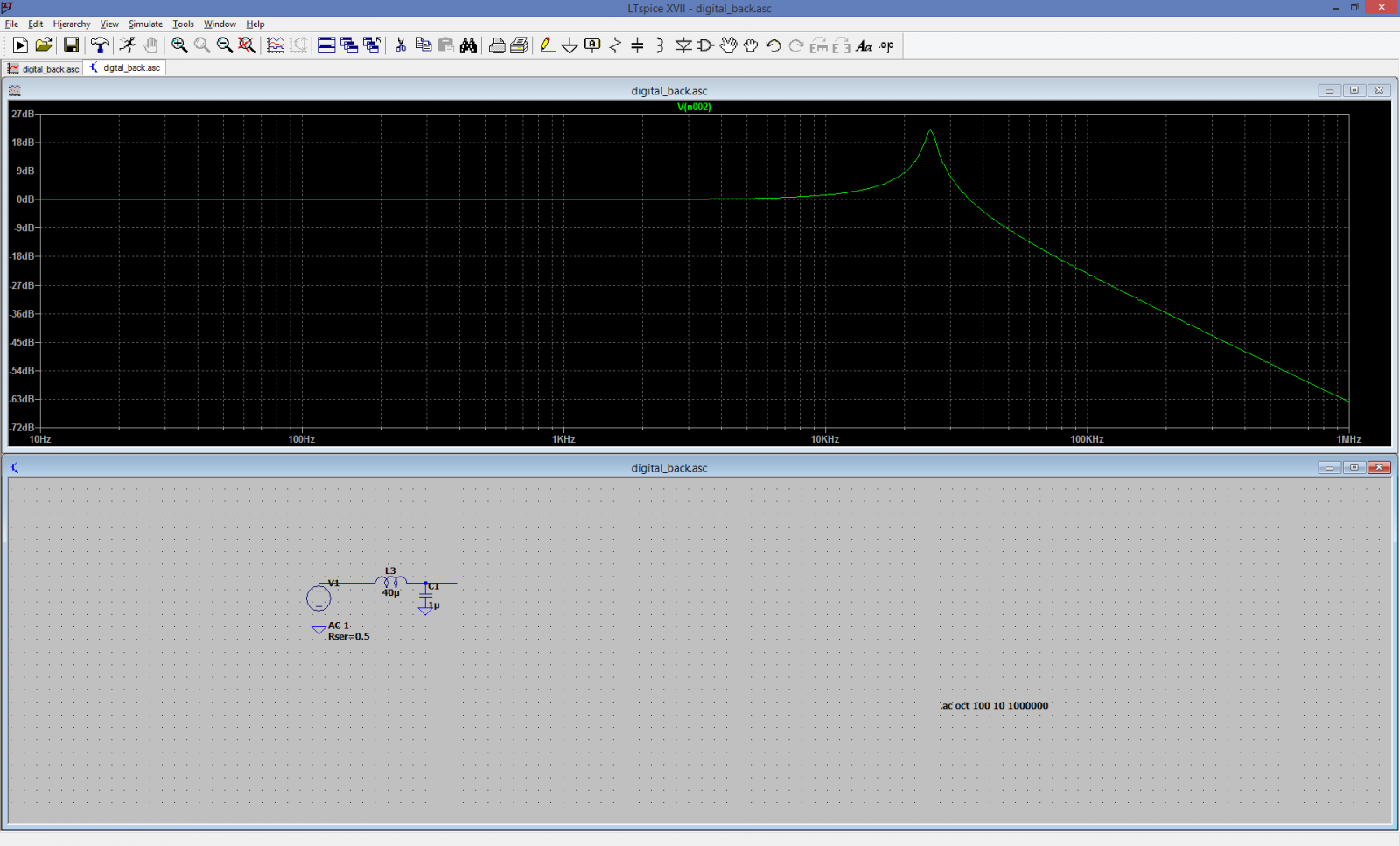This screenshot has height=846, width=1400.
Task: Select the Resistor component tool
Action: click(615, 45)
